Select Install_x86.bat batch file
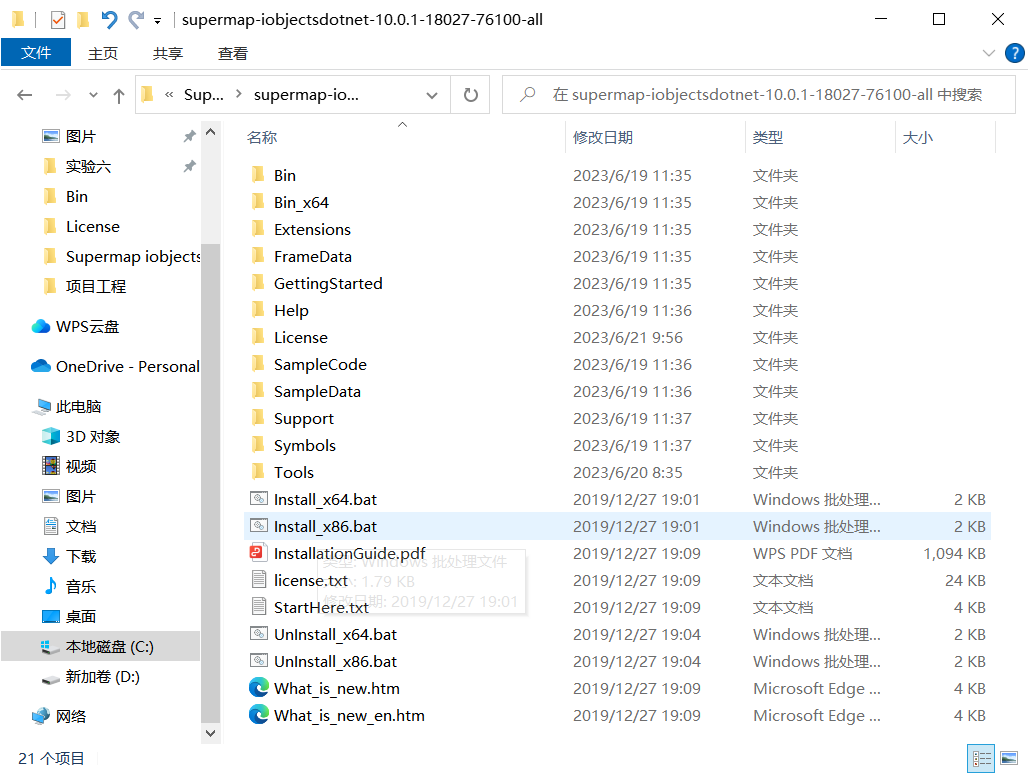The width and height of the screenshot is (1029, 774). (325, 526)
